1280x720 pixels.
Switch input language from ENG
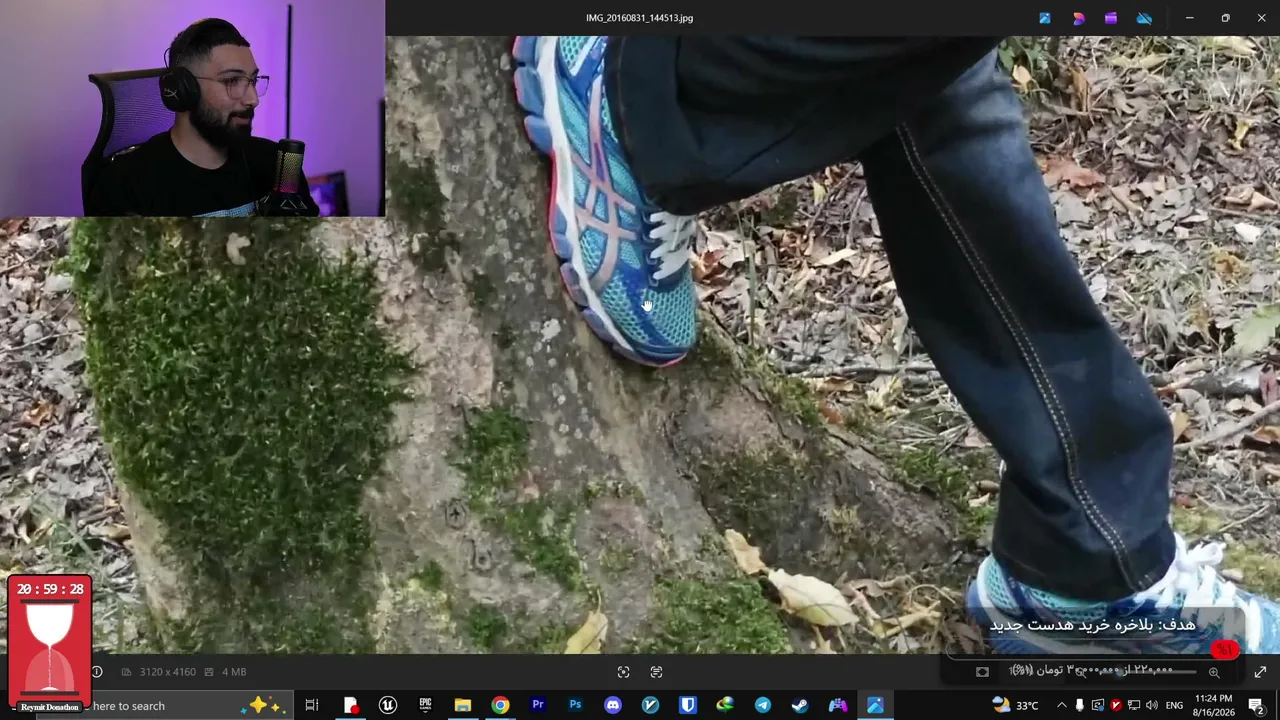[1174, 706]
